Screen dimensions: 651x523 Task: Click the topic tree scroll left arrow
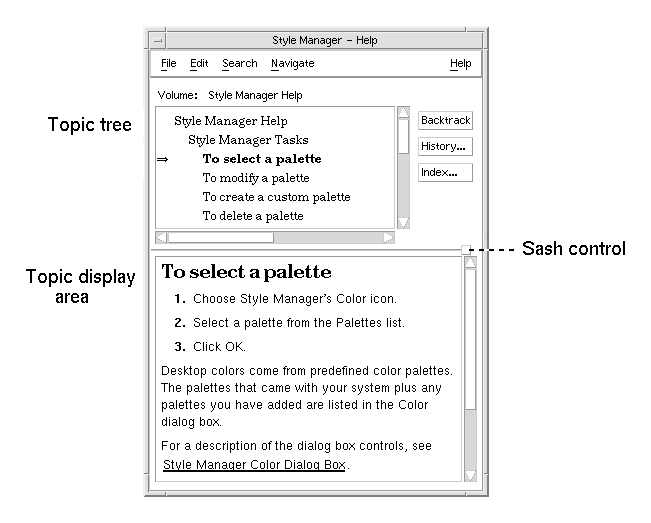click(x=161, y=237)
